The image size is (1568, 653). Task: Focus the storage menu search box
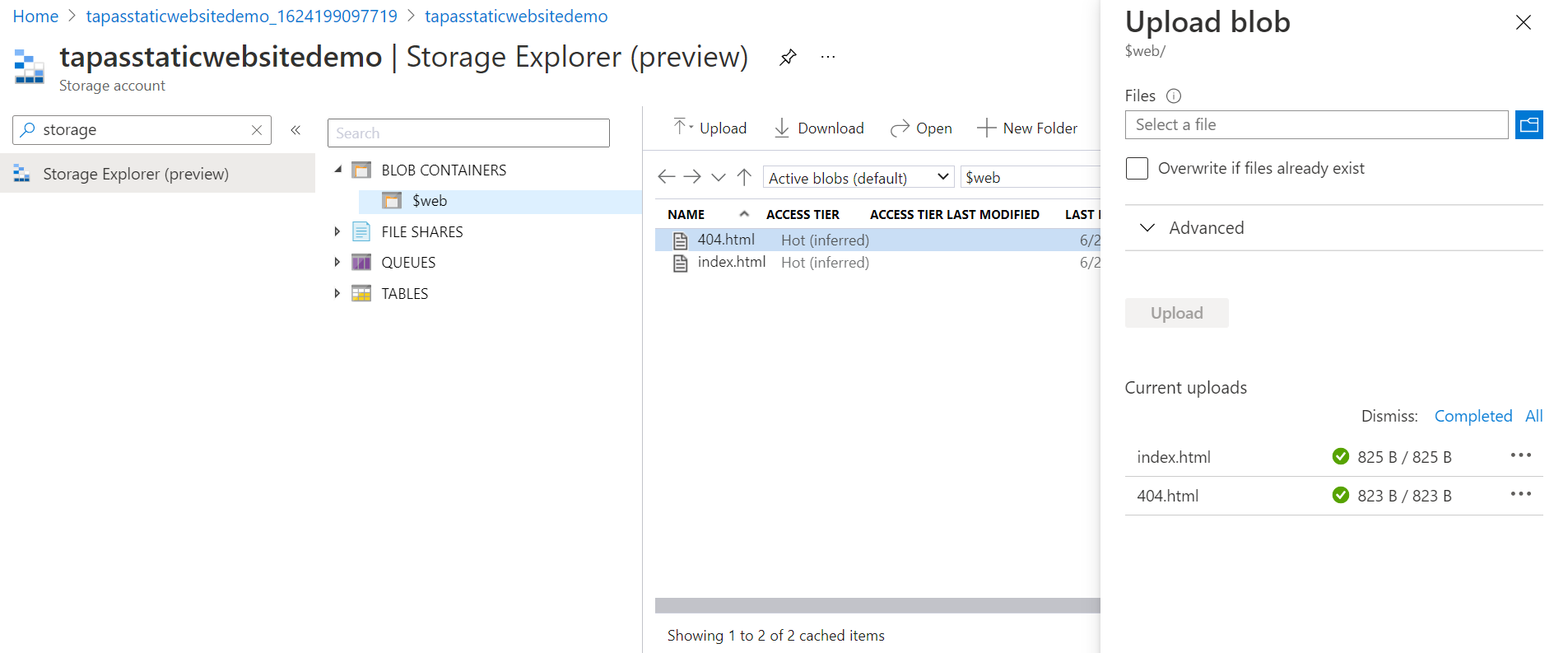pyautogui.click(x=142, y=130)
